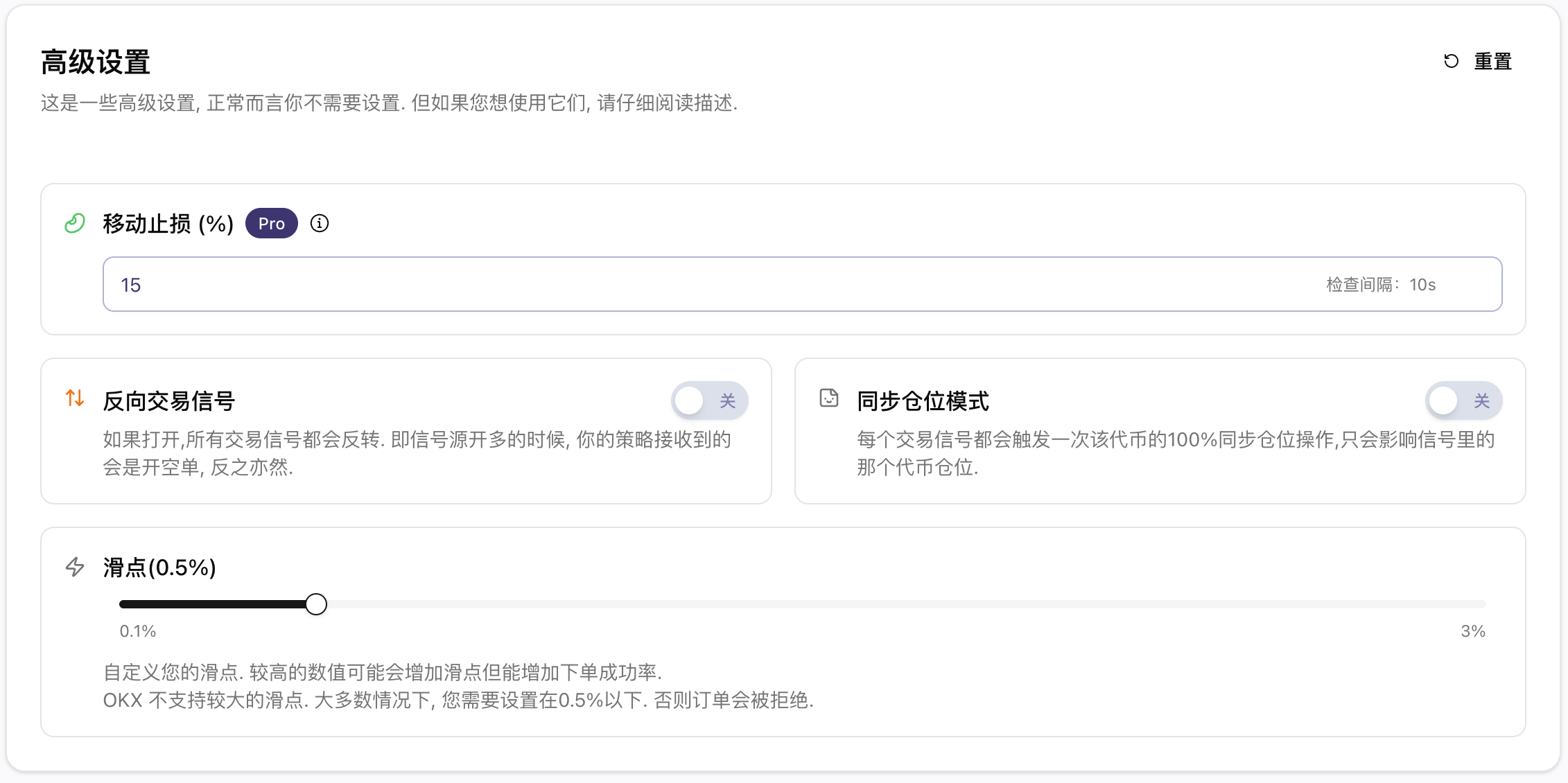Toggle off state 关 on 同步仓位模式 switch

1481,400
